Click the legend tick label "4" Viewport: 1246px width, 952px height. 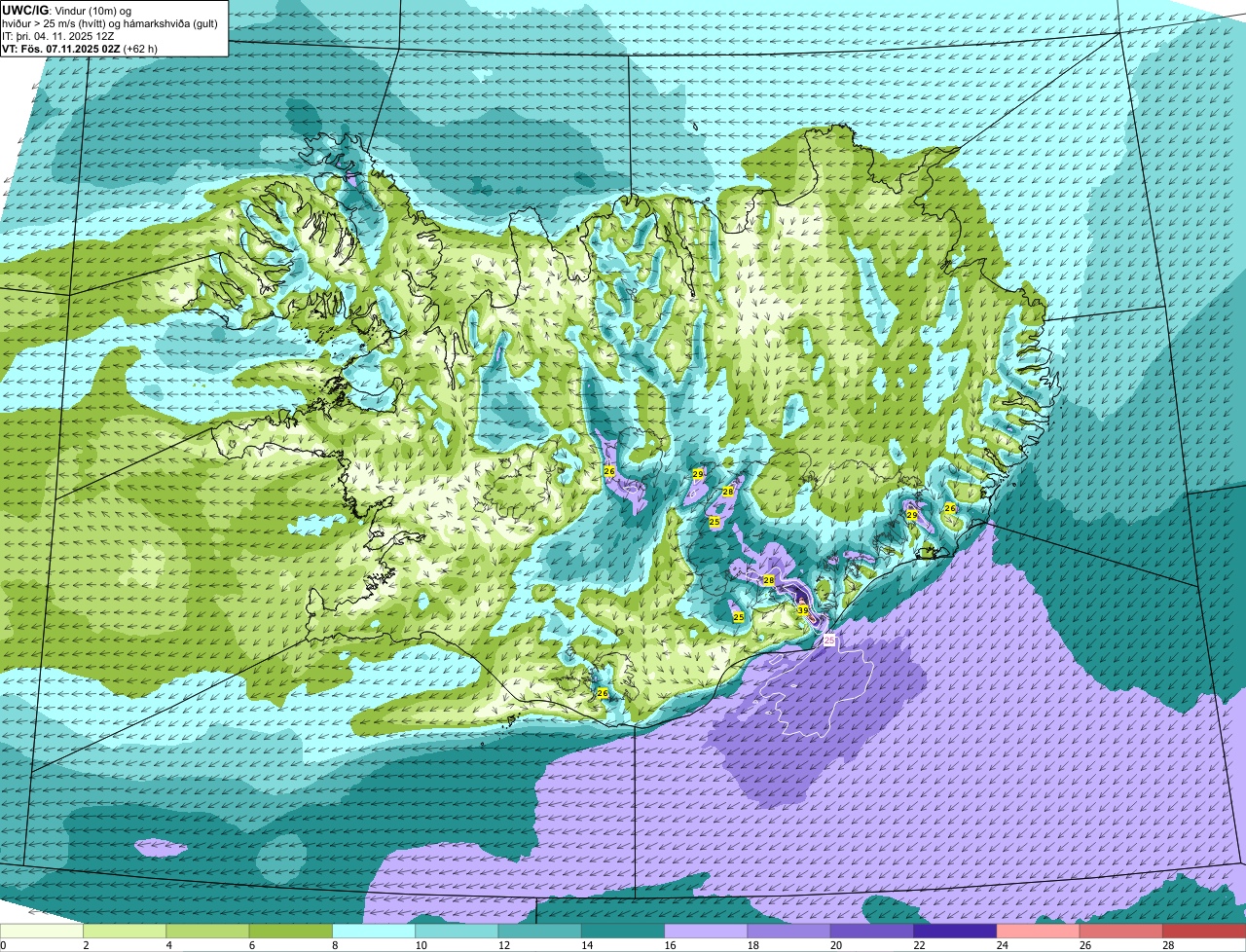168,945
